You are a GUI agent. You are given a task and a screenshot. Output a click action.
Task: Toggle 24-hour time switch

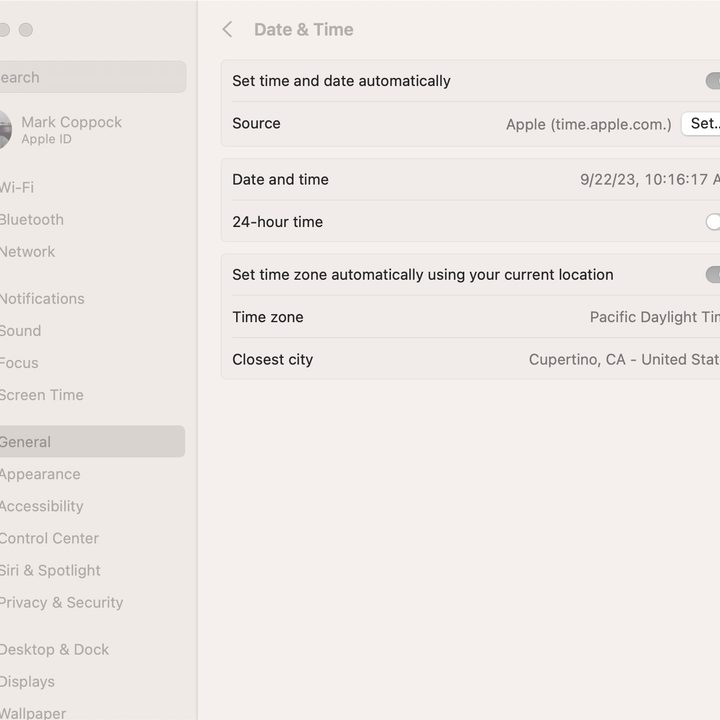click(713, 222)
